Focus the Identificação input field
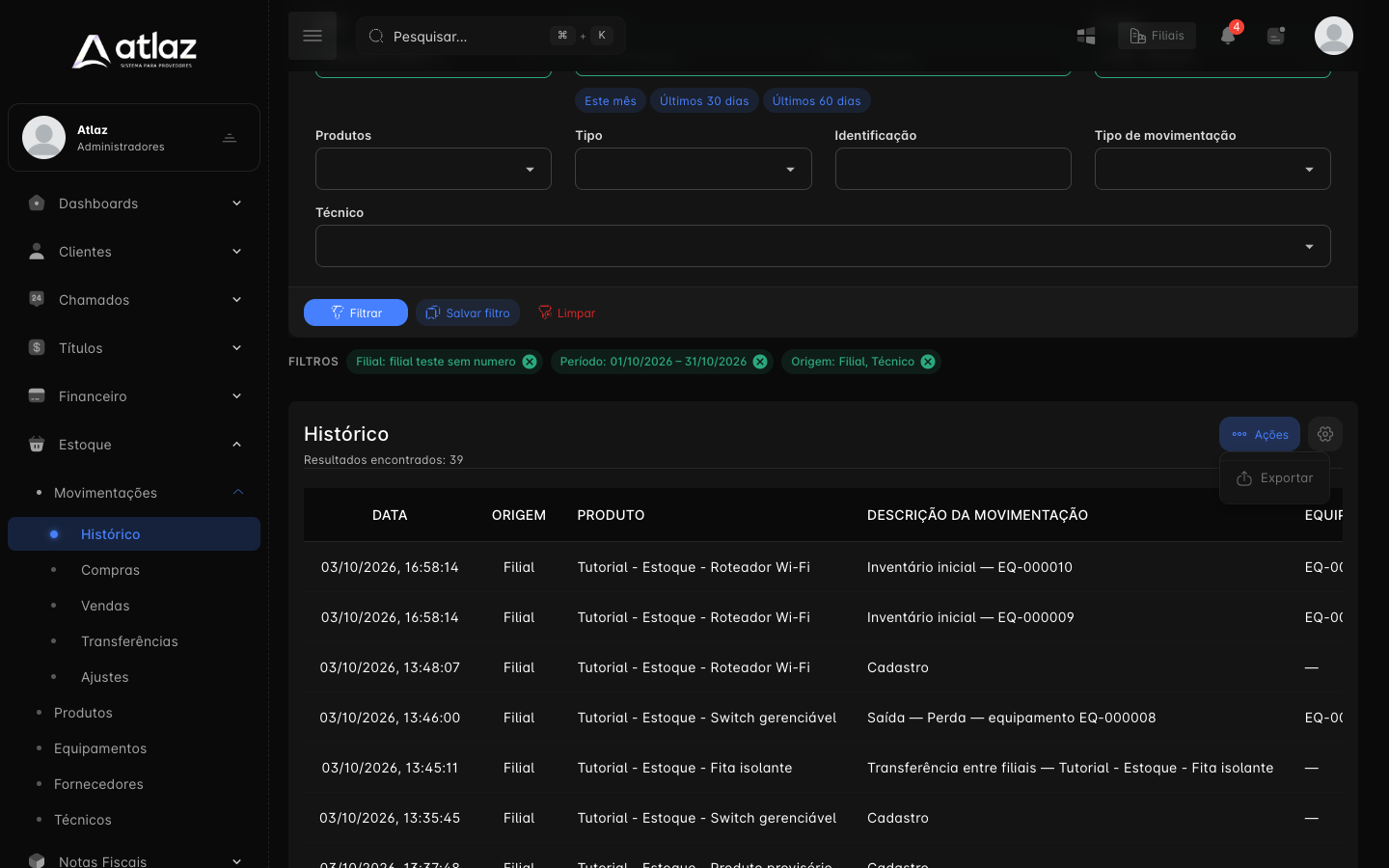This screenshot has width=1389, height=868. coord(953,169)
